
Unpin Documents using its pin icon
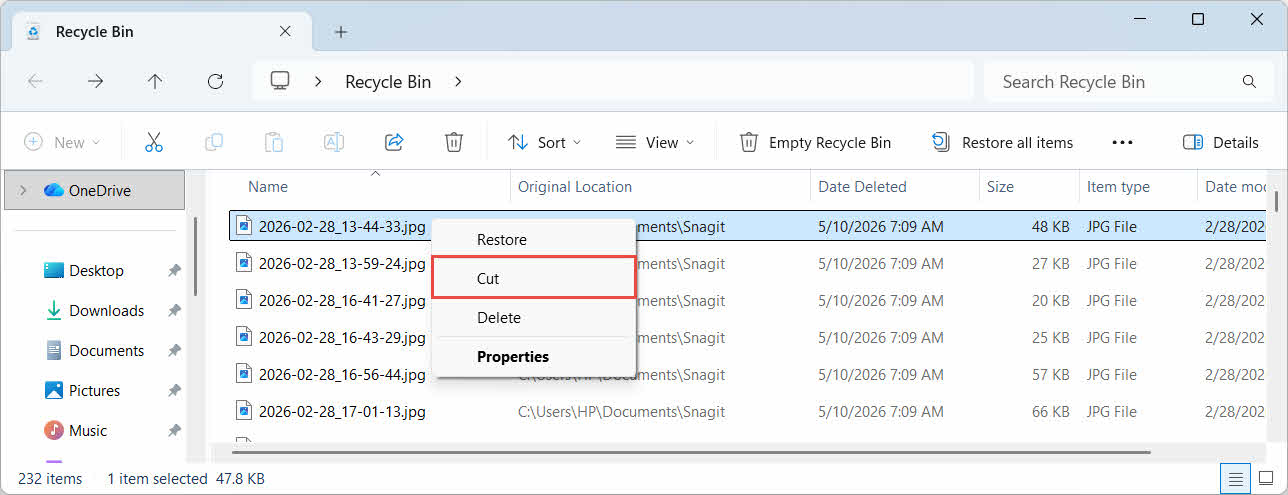point(174,351)
